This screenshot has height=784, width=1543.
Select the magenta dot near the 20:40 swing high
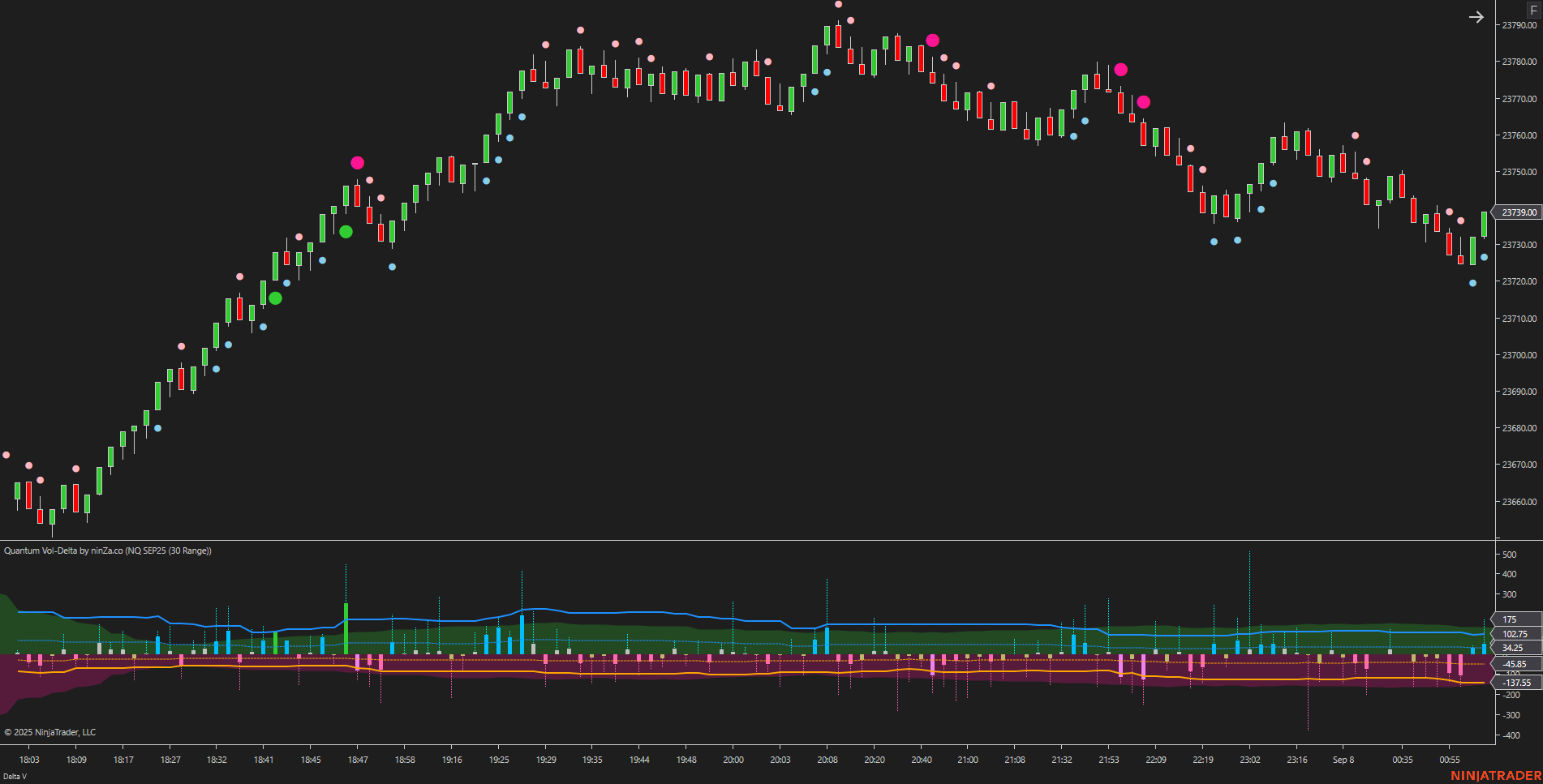[933, 40]
